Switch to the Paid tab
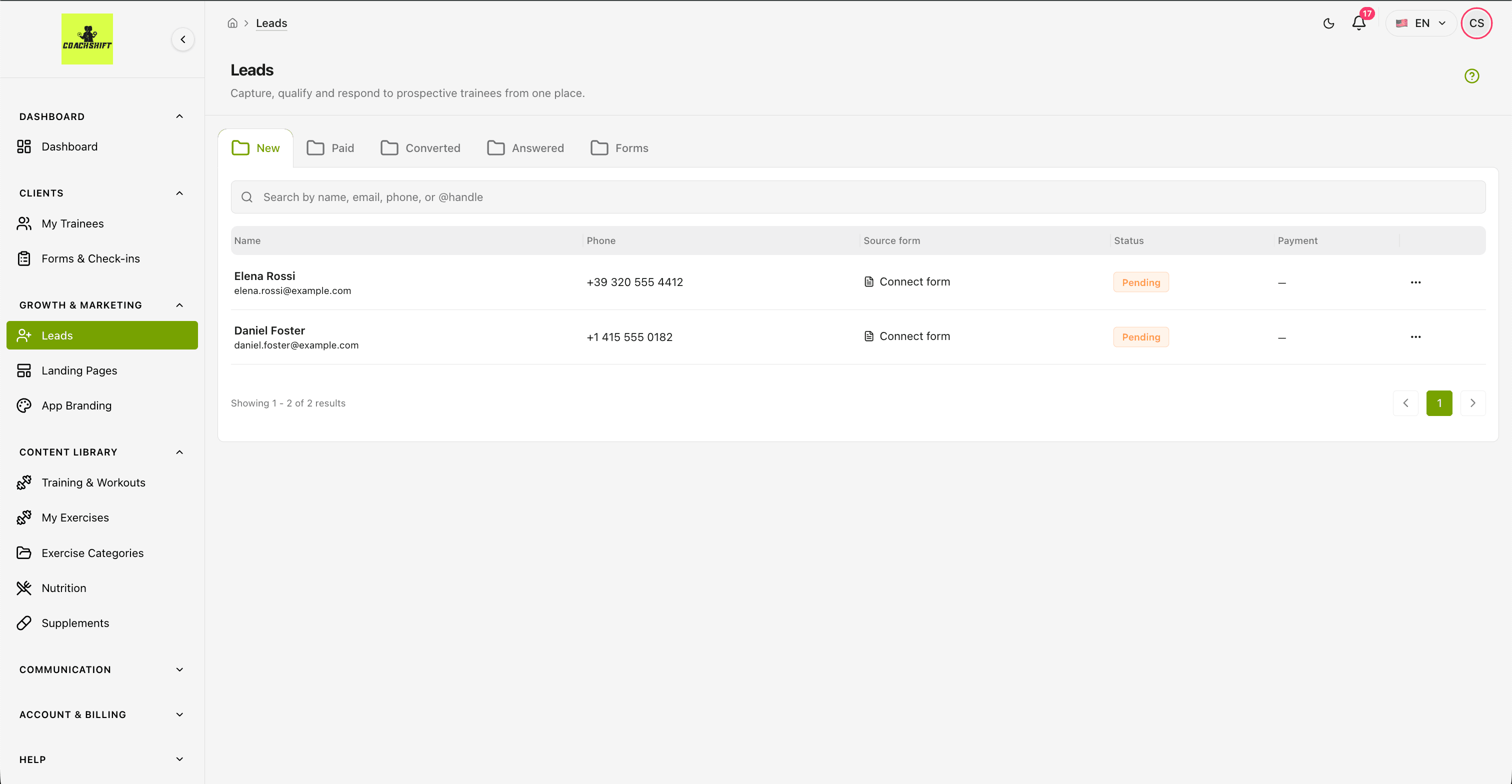Screen dimensions: 1512x784 [330, 148]
